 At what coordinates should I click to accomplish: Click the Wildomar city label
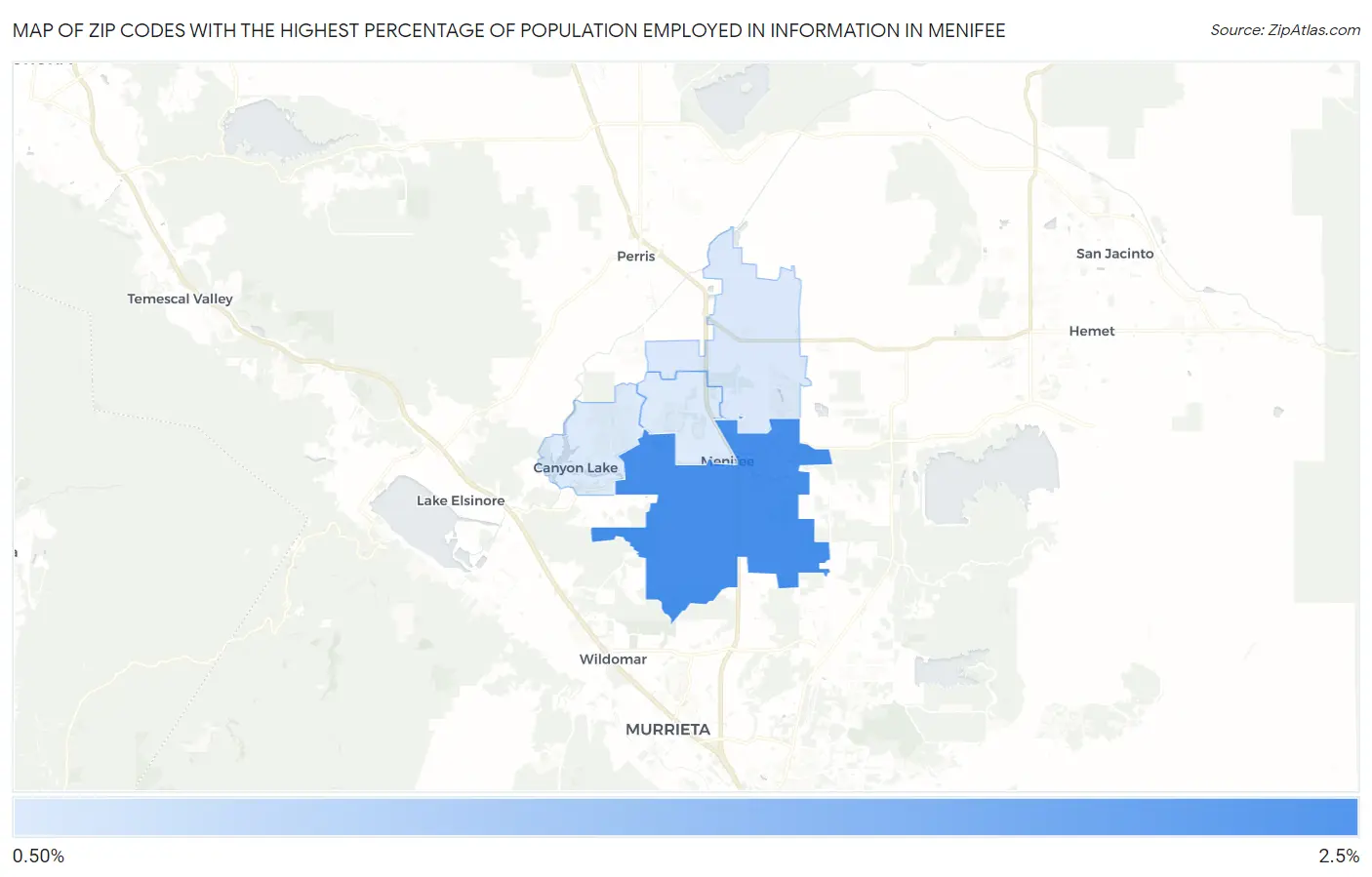coord(613,659)
